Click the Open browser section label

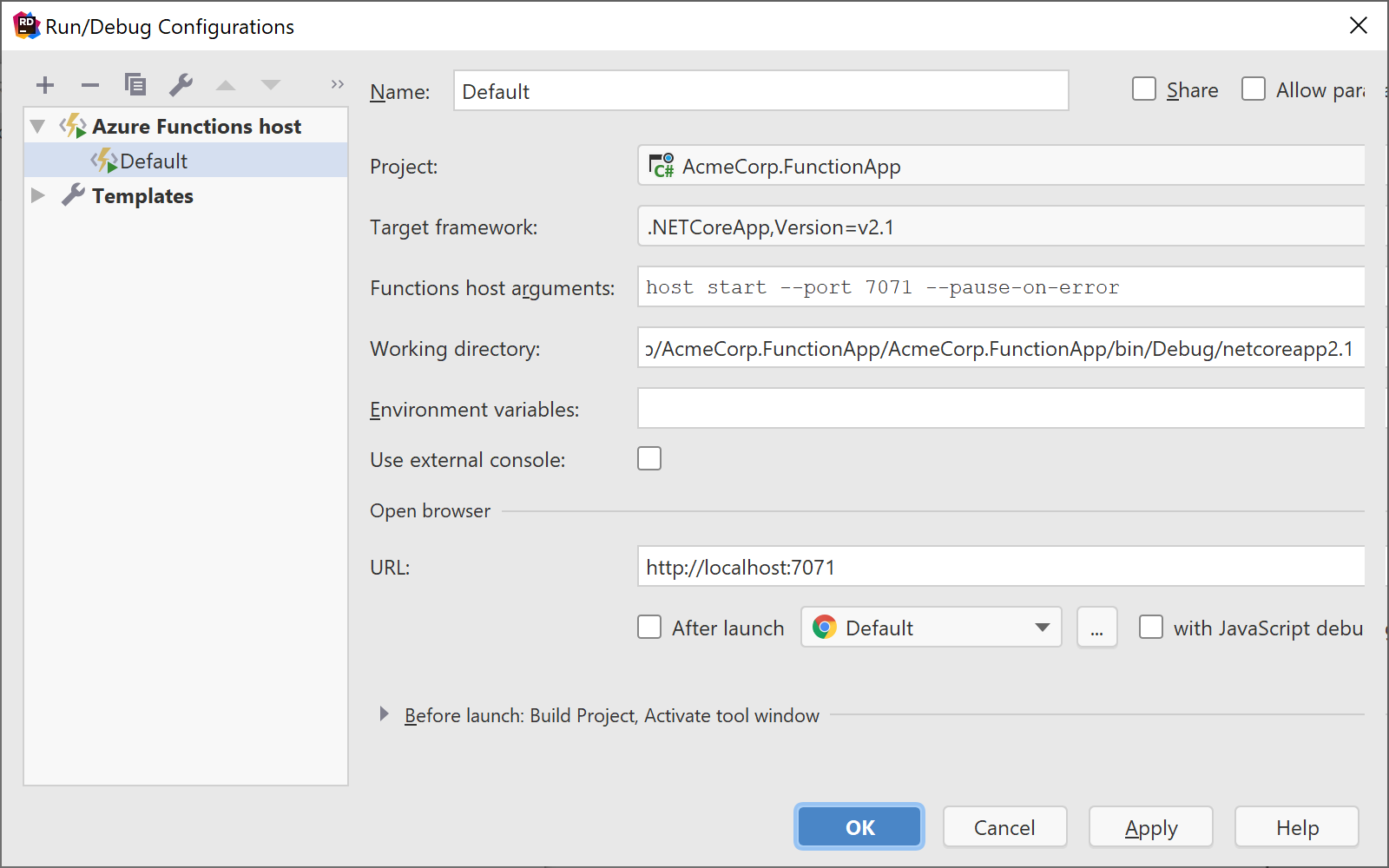(430, 511)
